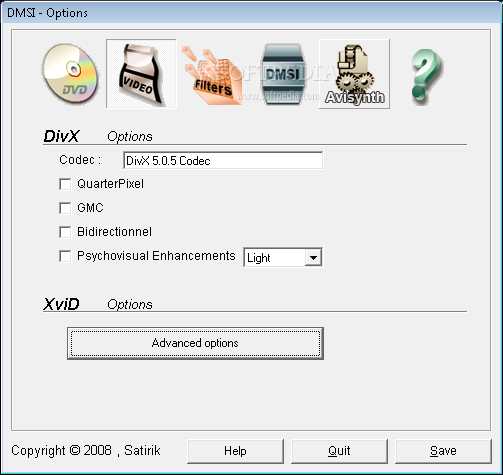The width and height of the screenshot is (503, 475).
Task: Click the 'XviD' section heading
Action: click(x=61, y=304)
